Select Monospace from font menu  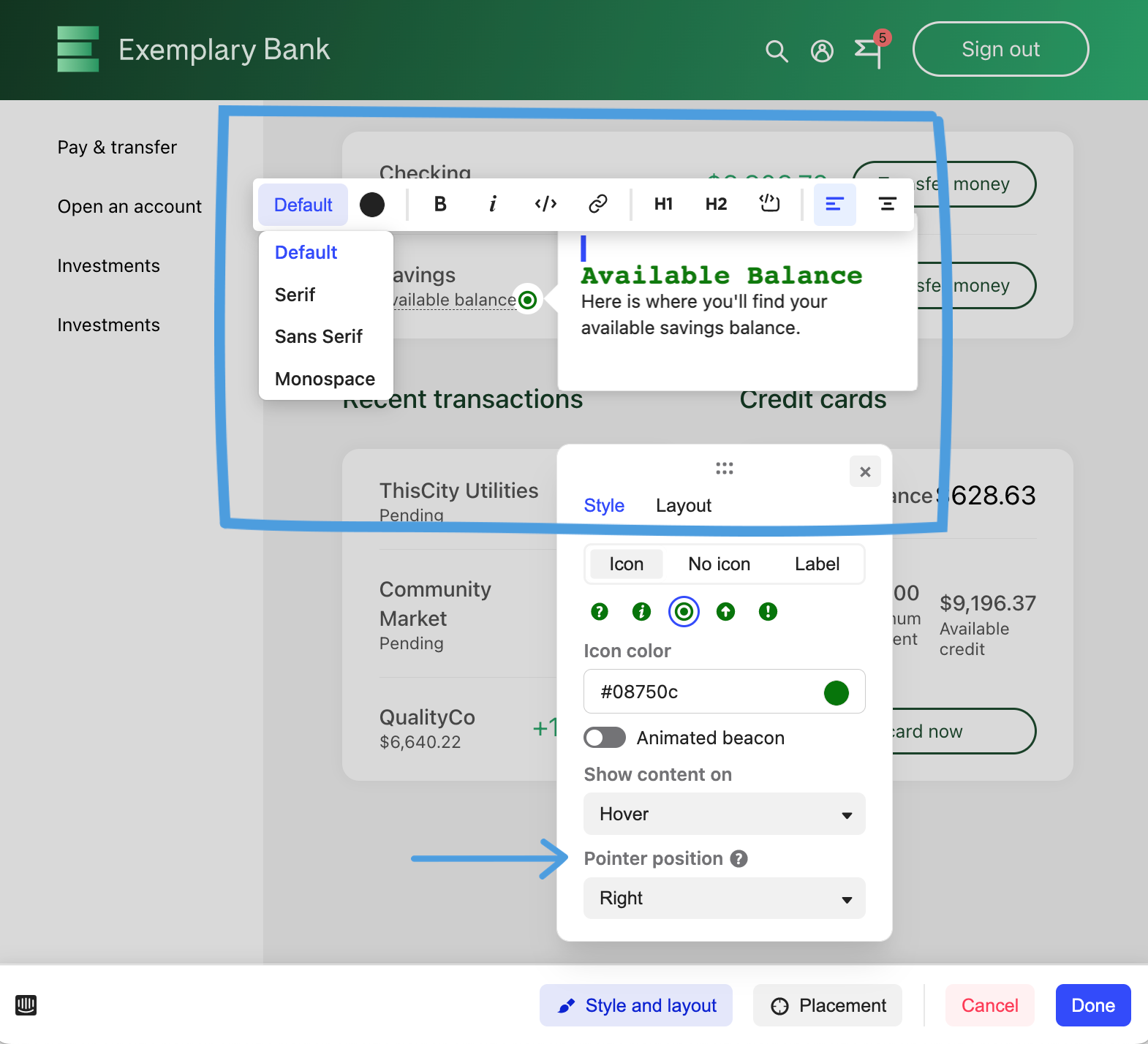[325, 379]
